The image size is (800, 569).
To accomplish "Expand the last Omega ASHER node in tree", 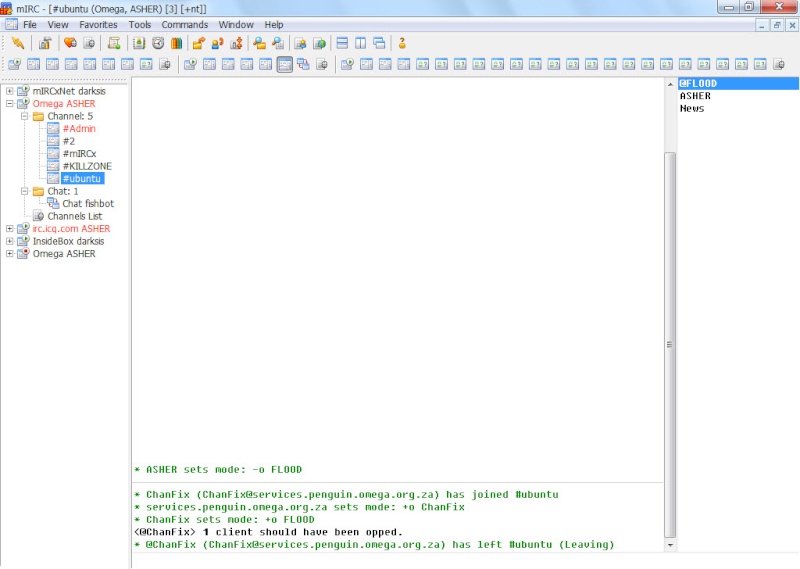I will coord(10,254).
